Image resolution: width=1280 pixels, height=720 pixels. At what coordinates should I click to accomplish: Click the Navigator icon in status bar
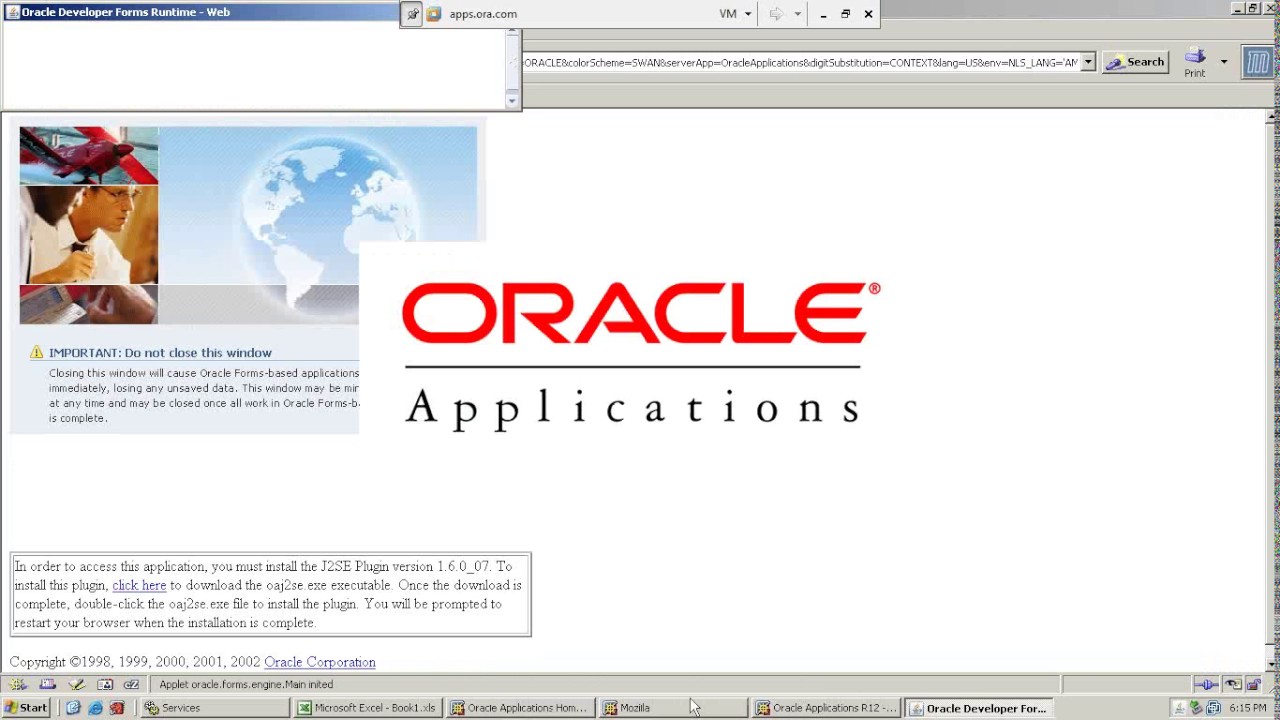pyautogui.click(x=18, y=684)
